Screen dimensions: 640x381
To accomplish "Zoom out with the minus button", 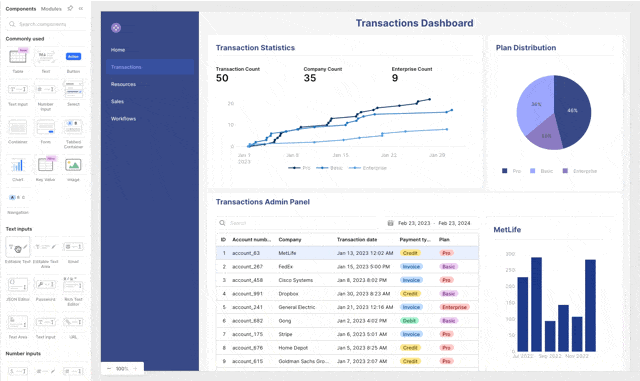I will point(109,368).
